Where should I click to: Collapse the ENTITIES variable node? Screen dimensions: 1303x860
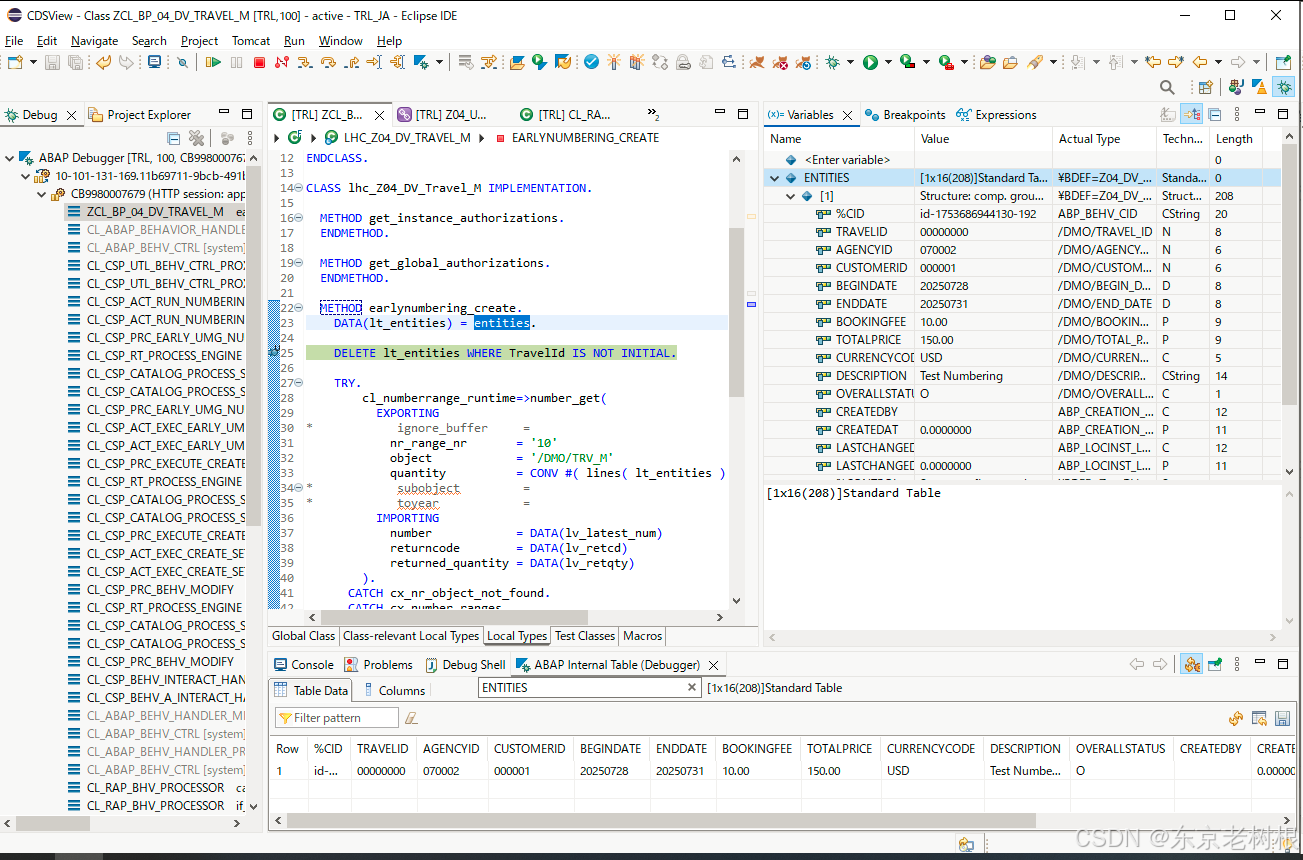(774, 178)
